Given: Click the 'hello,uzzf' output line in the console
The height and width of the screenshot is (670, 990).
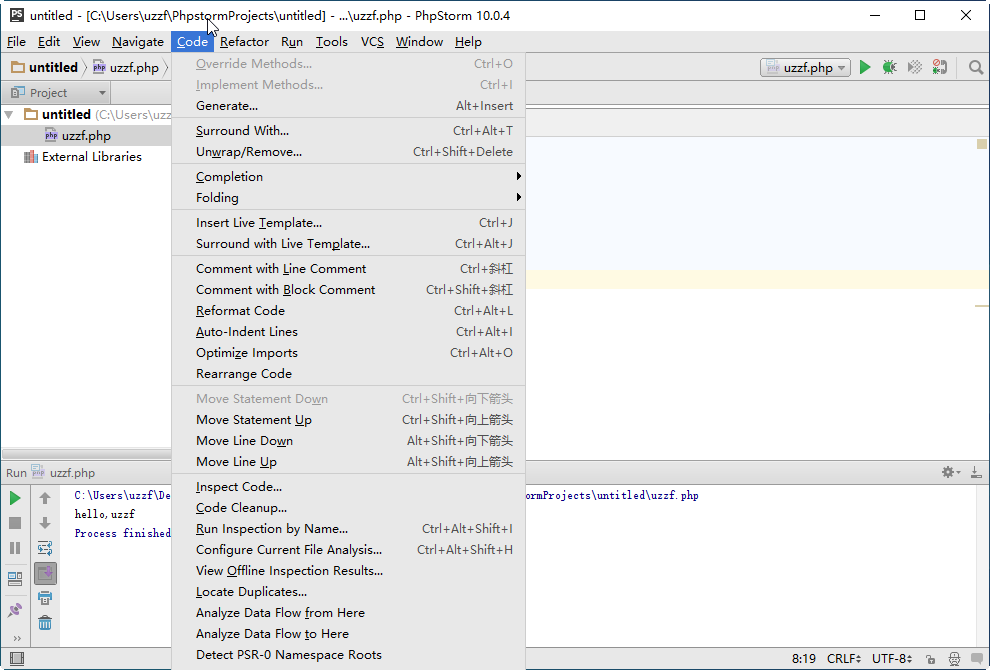Looking at the screenshot, I should [104, 514].
